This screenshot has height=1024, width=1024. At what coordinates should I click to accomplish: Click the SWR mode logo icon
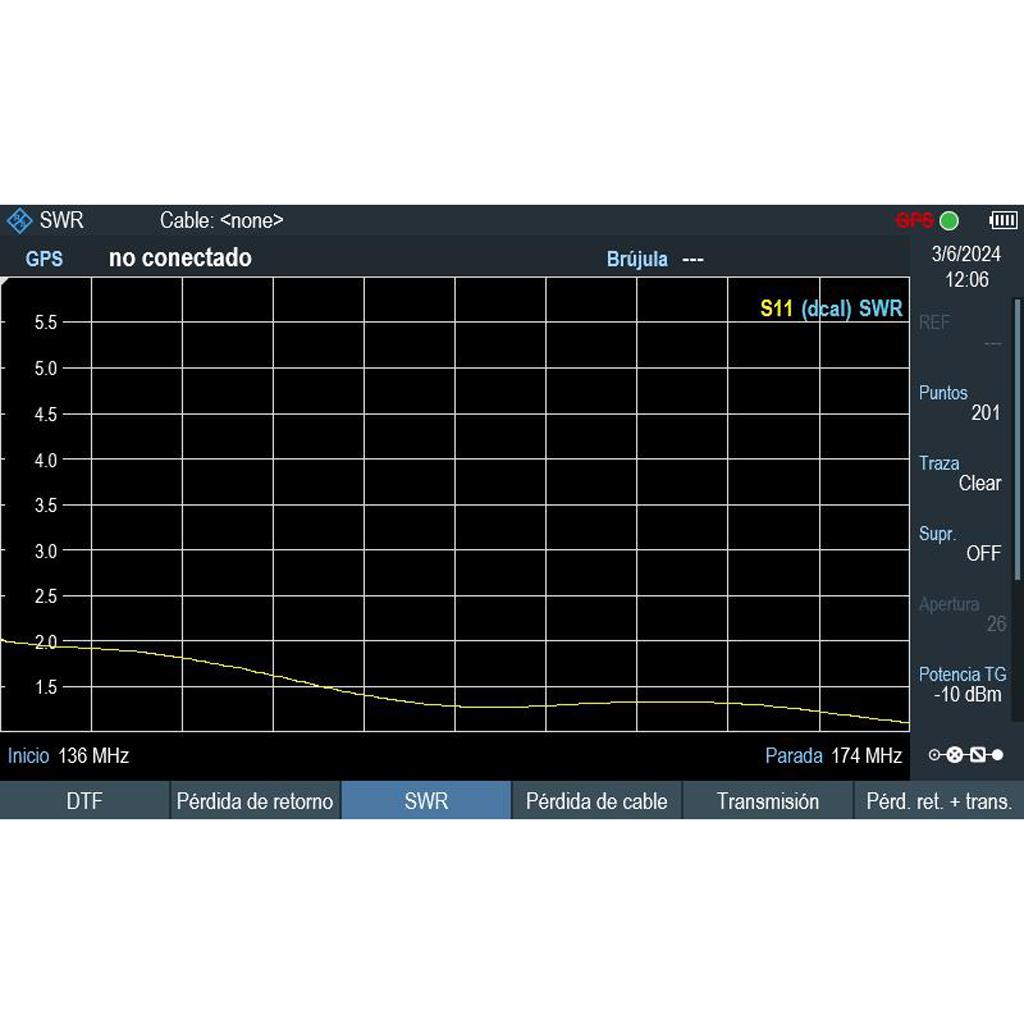[x=20, y=220]
